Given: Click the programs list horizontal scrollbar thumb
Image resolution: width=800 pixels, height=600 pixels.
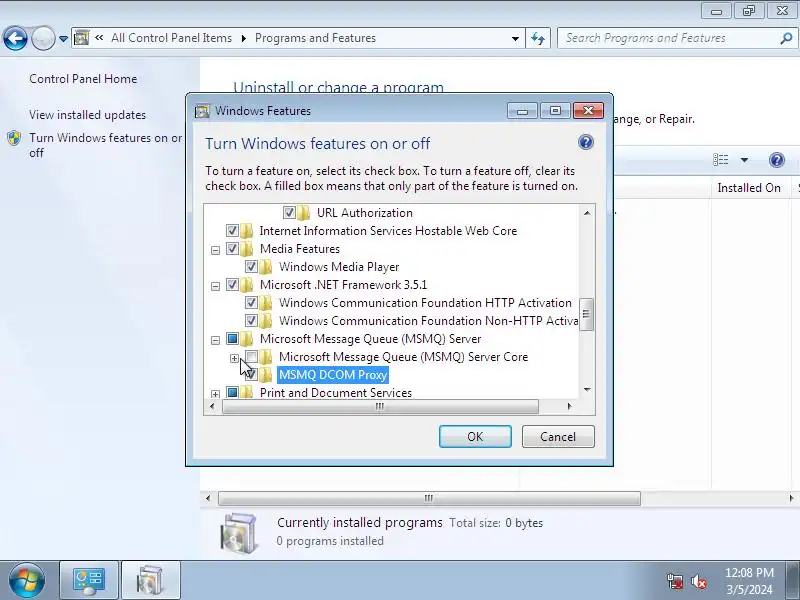Looking at the screenshot, I should (429, 498).
